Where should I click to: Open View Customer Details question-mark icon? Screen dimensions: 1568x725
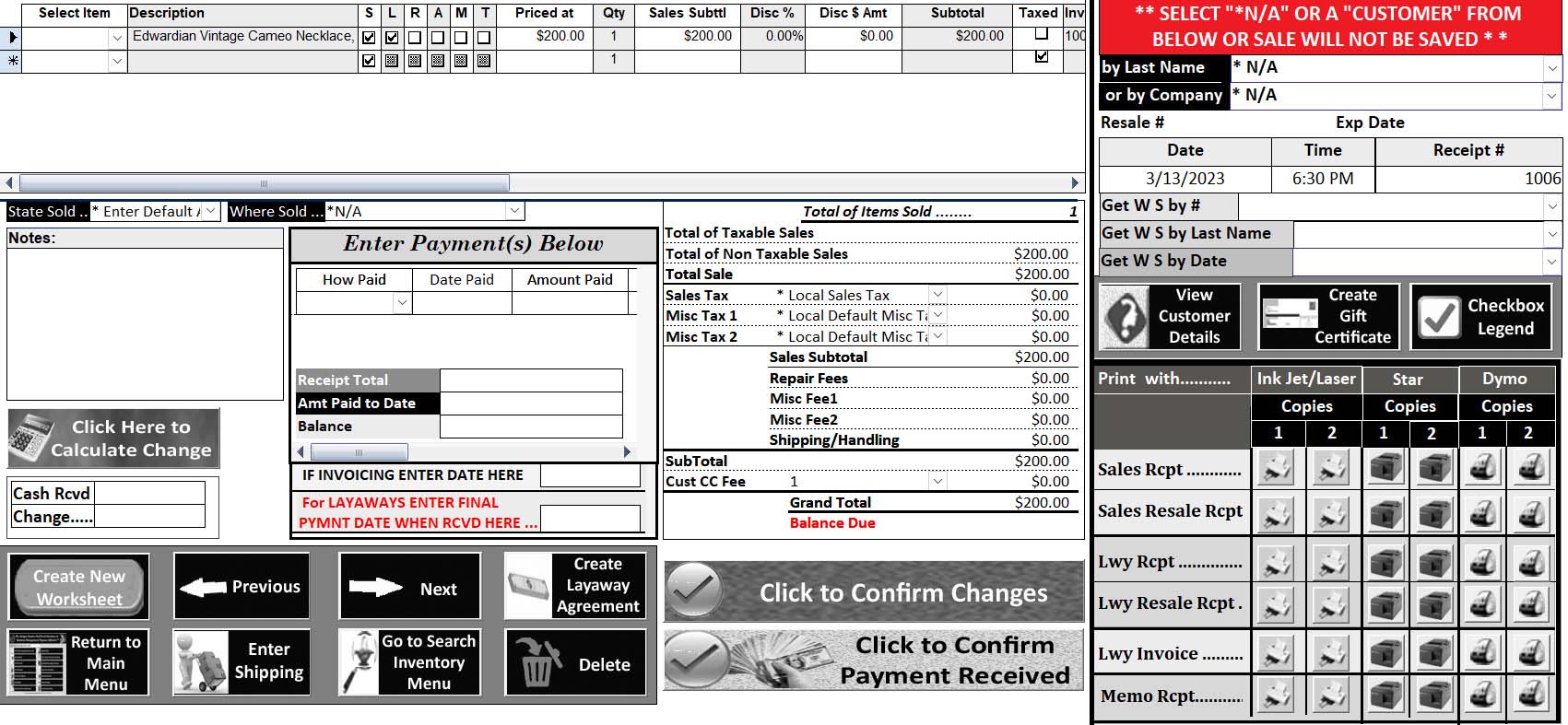(x=1125, y=317)
